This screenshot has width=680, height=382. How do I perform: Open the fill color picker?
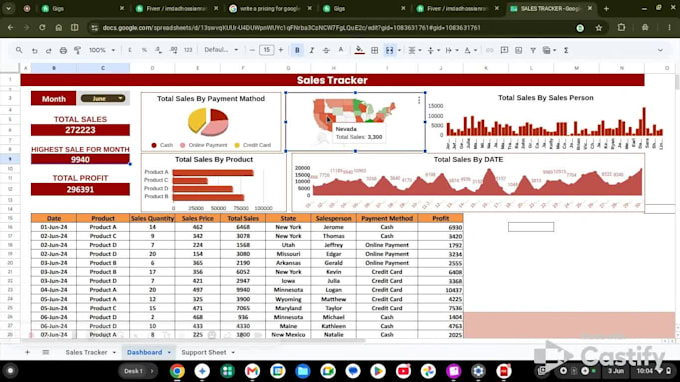(359, 50)
